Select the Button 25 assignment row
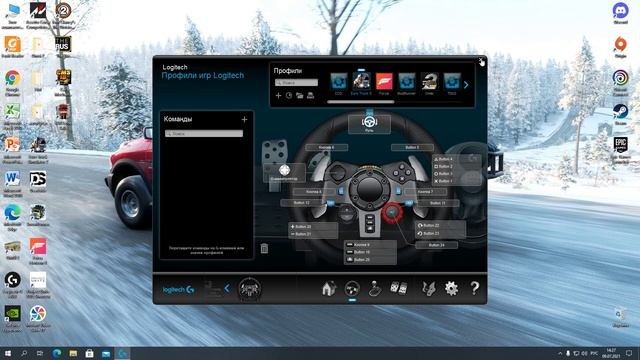Image resolution: width=640 pixels, height=360 pixels. [x=371, y=260]
